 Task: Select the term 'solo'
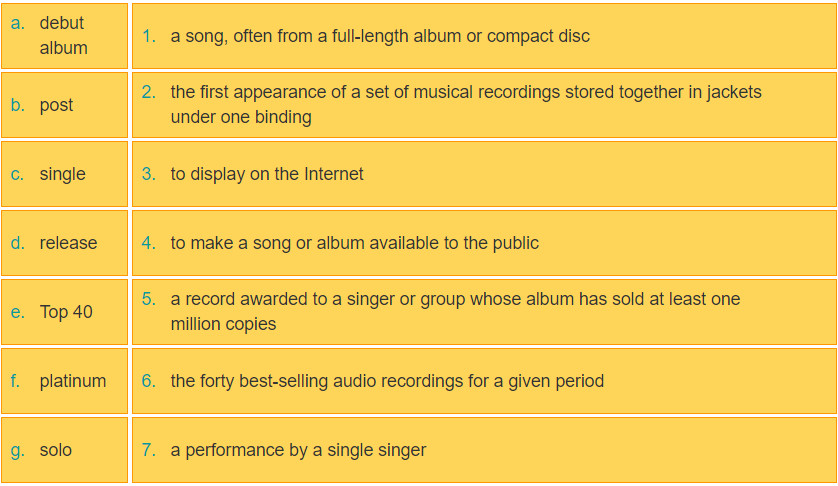pos(56,450)
